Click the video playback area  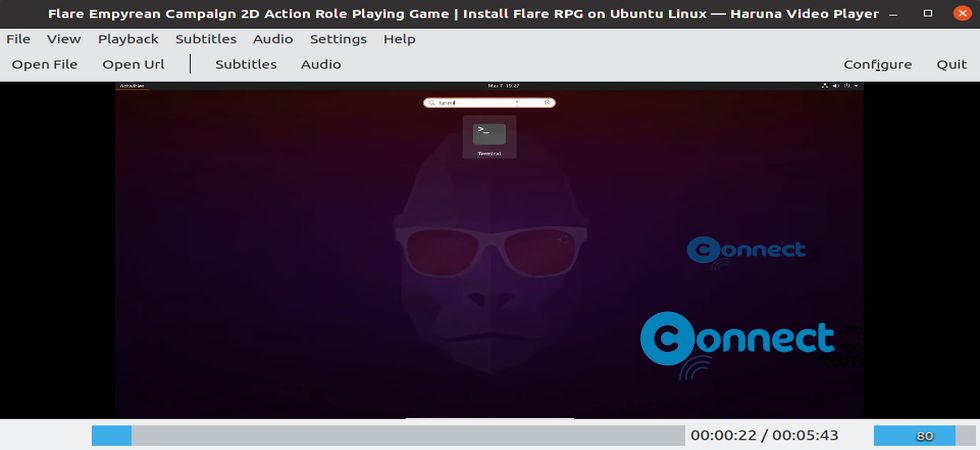coord(489,250)
